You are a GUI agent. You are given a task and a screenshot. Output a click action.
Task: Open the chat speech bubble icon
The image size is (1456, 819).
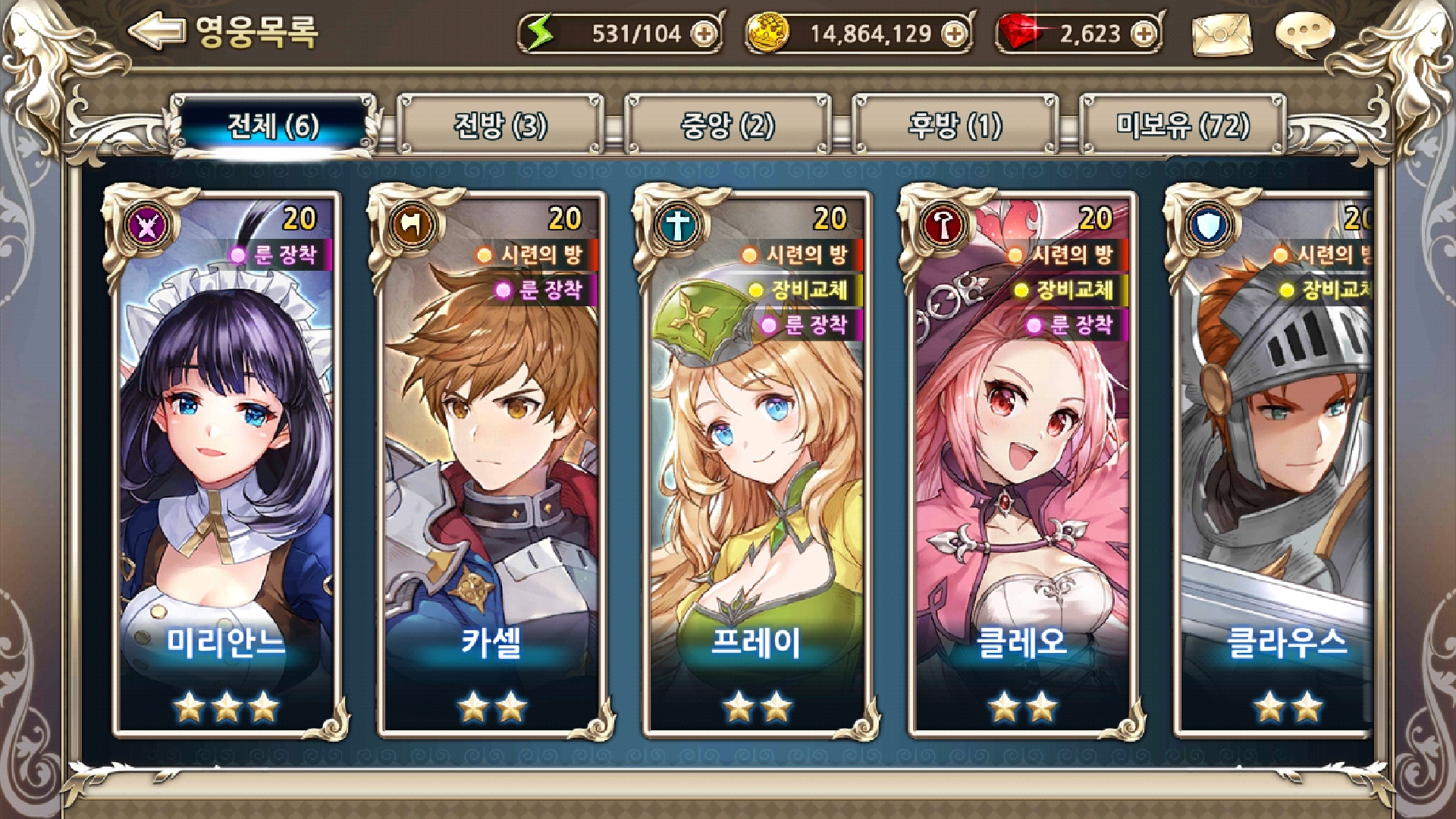coord(1304,35)
